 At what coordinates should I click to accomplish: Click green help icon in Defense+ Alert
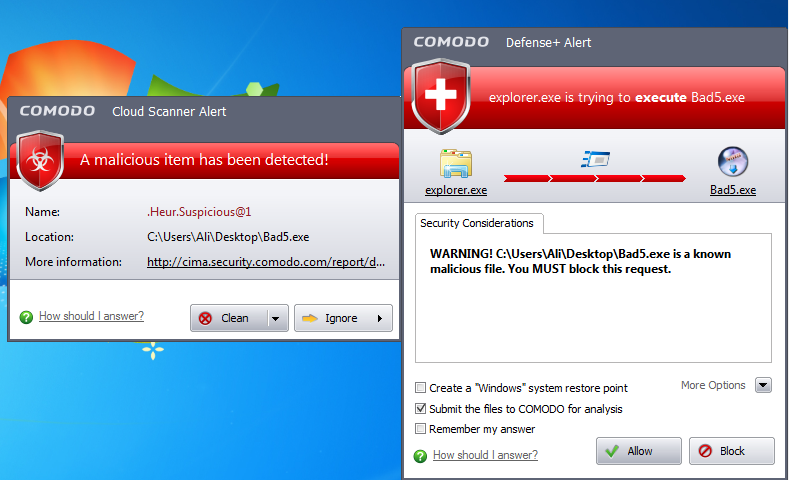420,456
